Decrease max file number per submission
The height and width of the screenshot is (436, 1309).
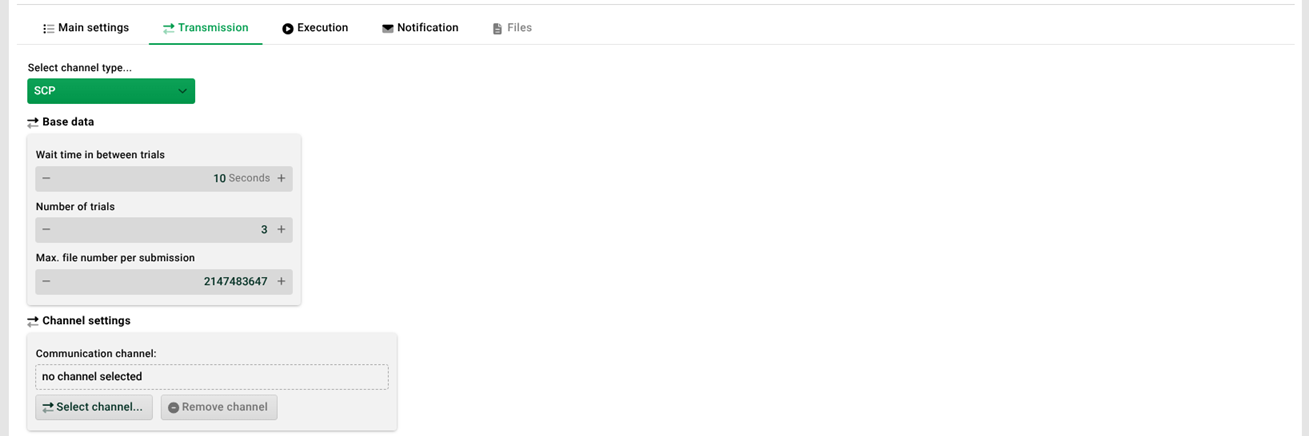[x=46, y=282]
